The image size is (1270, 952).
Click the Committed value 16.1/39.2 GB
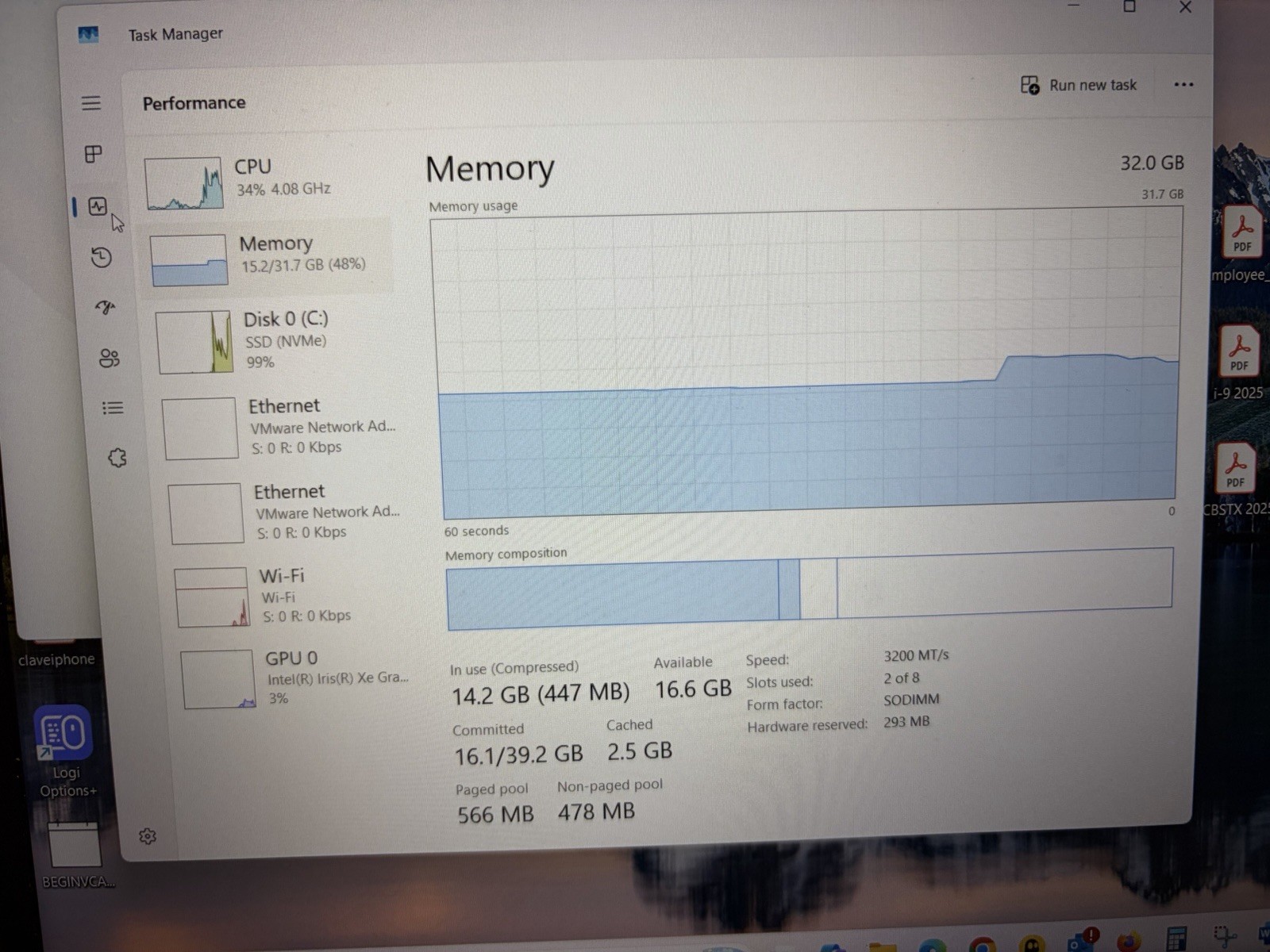click(x=518, y=754)
